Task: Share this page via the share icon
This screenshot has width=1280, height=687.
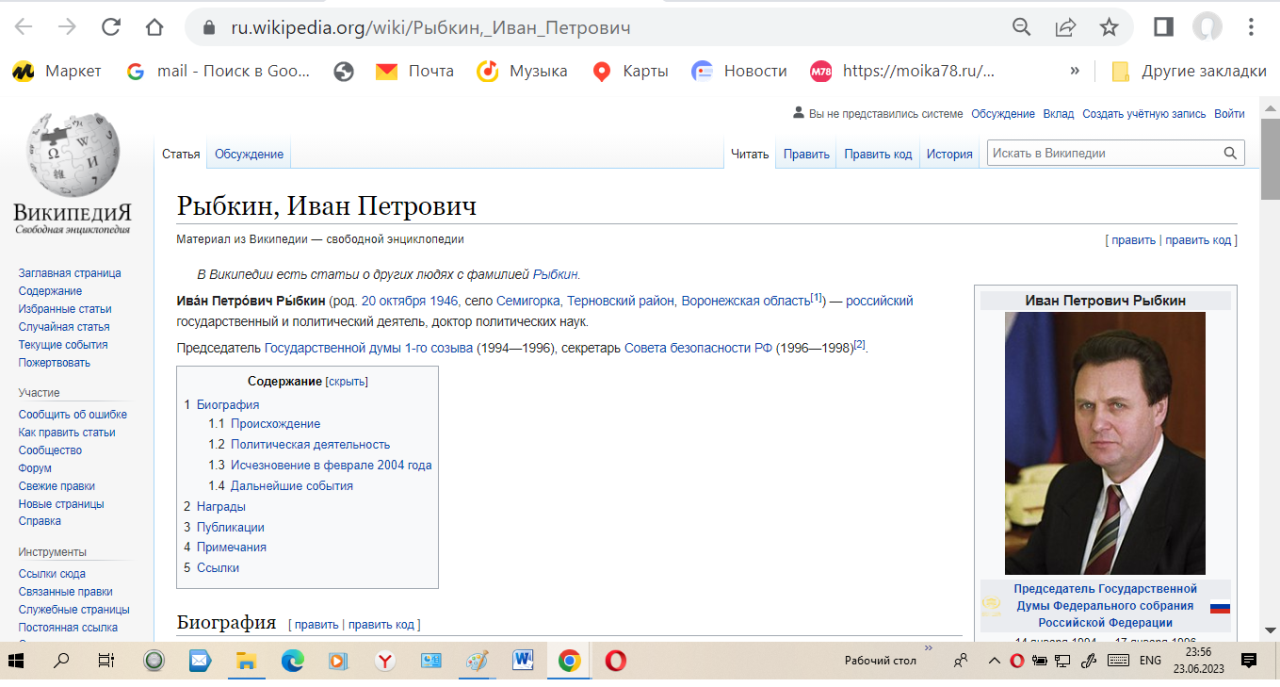Action: coord(1065,27)
